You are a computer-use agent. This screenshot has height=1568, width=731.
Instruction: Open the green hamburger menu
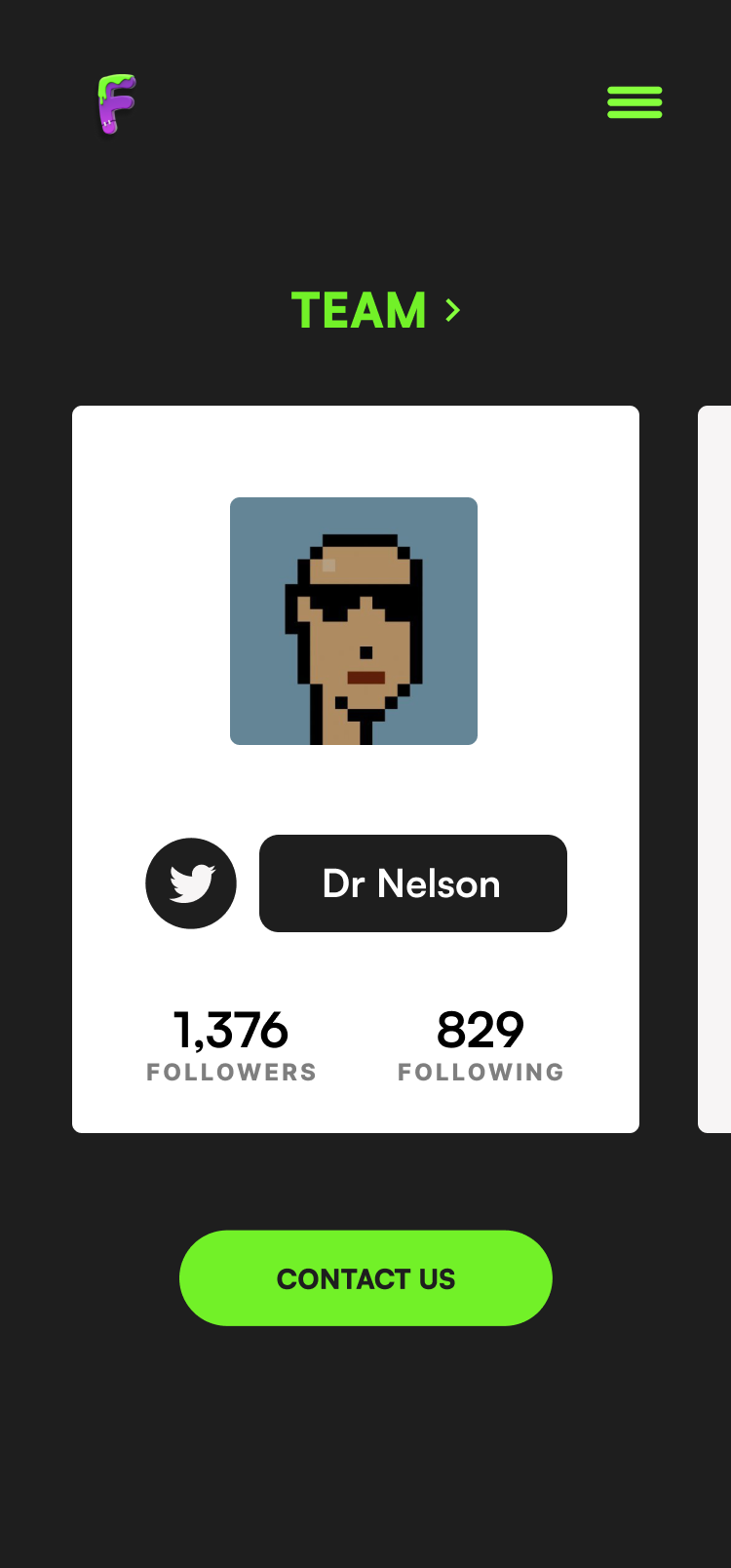point(635,102)
